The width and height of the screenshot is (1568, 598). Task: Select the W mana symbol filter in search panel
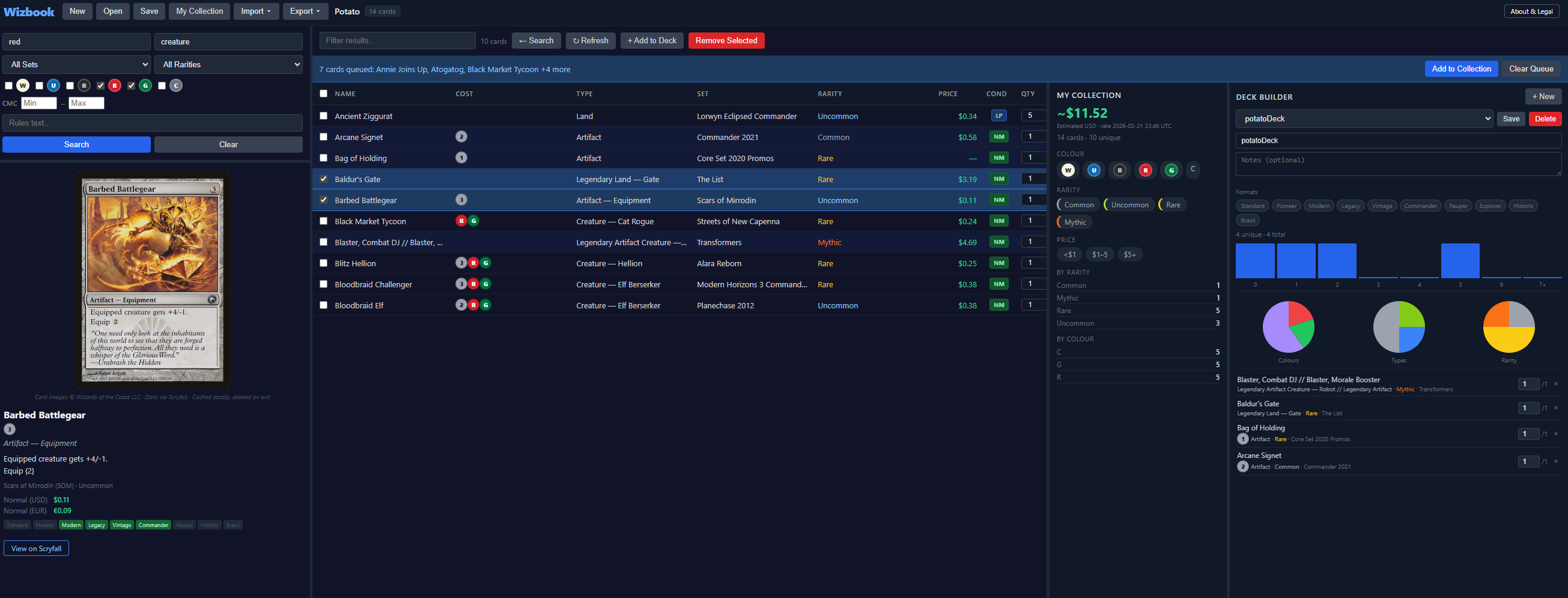[x=23, y=85]
